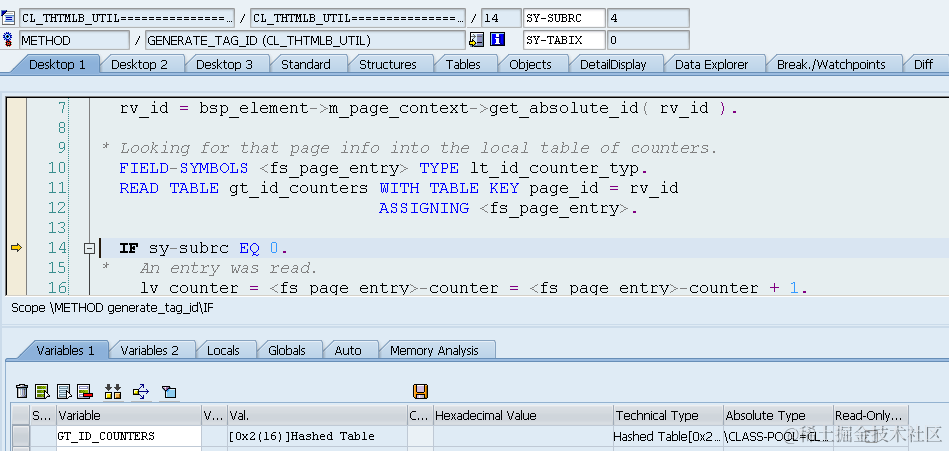The width and height of the screenshot is (949, 451).
Task: Open the Desktop 3 tab
Action: (x=224, y=64)
